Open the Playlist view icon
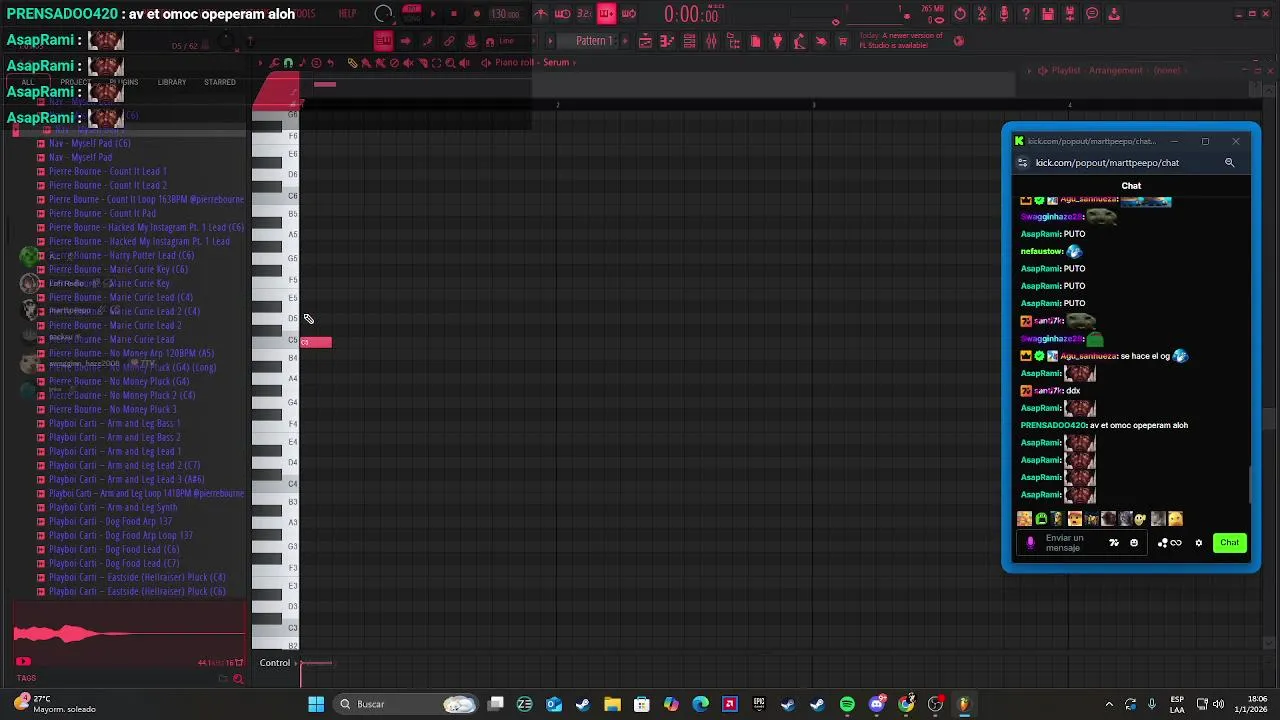The image size is (1280, 720). (645, 41)
